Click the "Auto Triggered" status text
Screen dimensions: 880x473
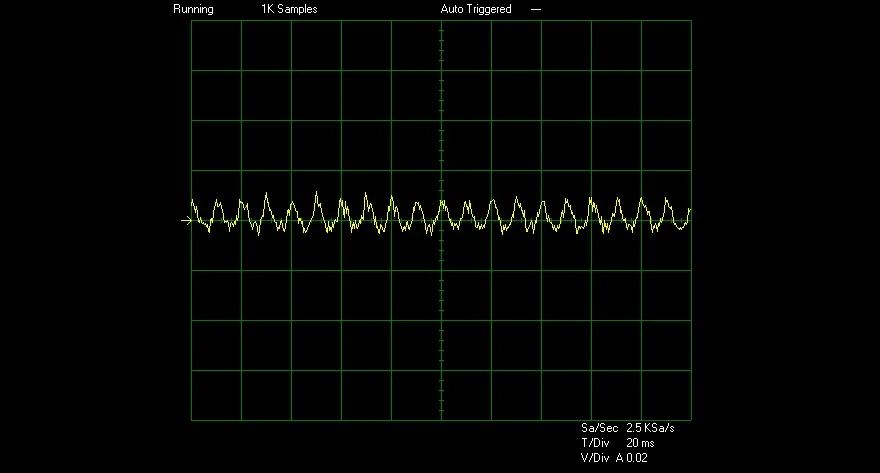(x=476, y=10)
